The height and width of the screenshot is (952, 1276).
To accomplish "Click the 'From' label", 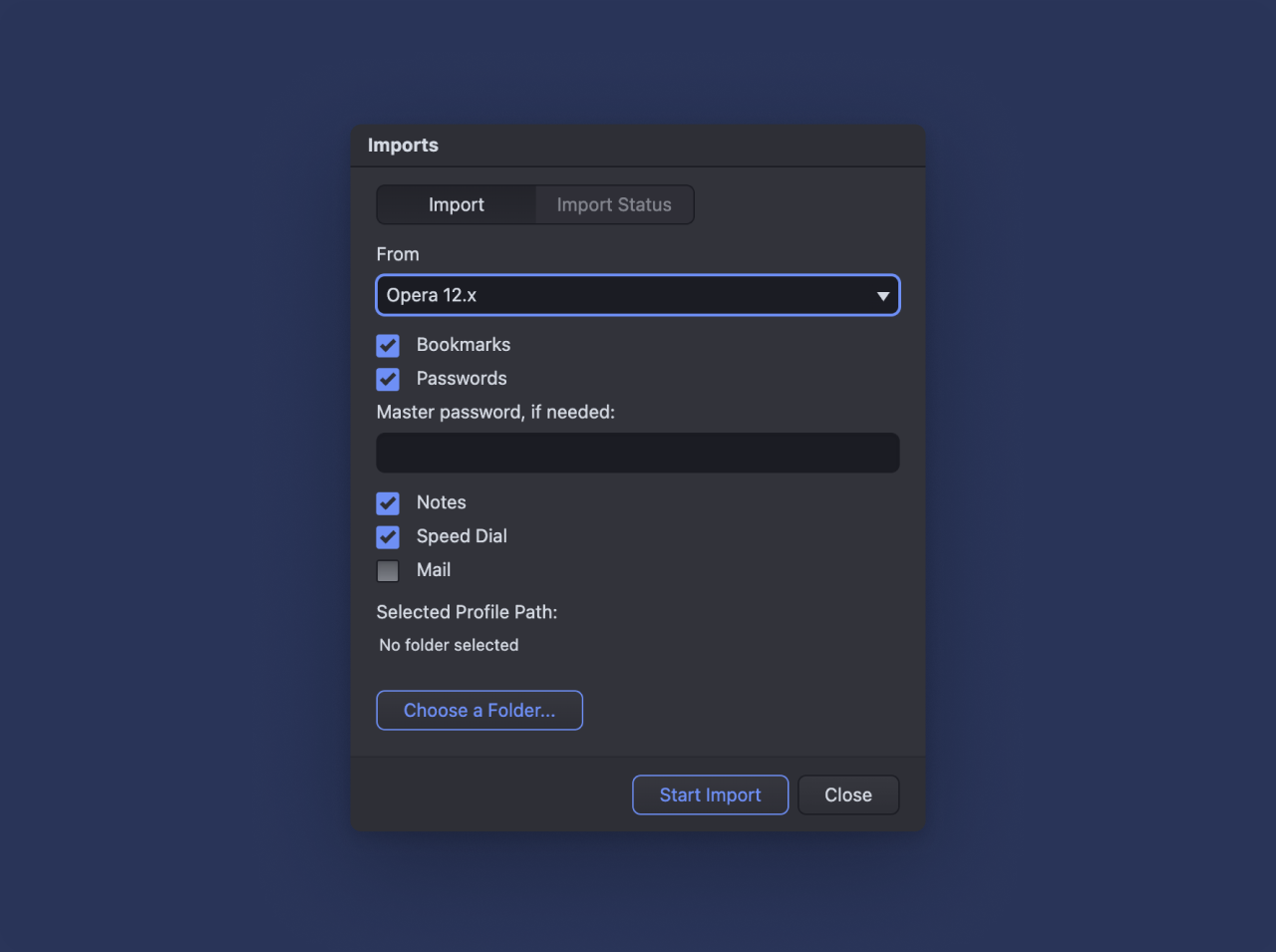I will tap(398, 254).
